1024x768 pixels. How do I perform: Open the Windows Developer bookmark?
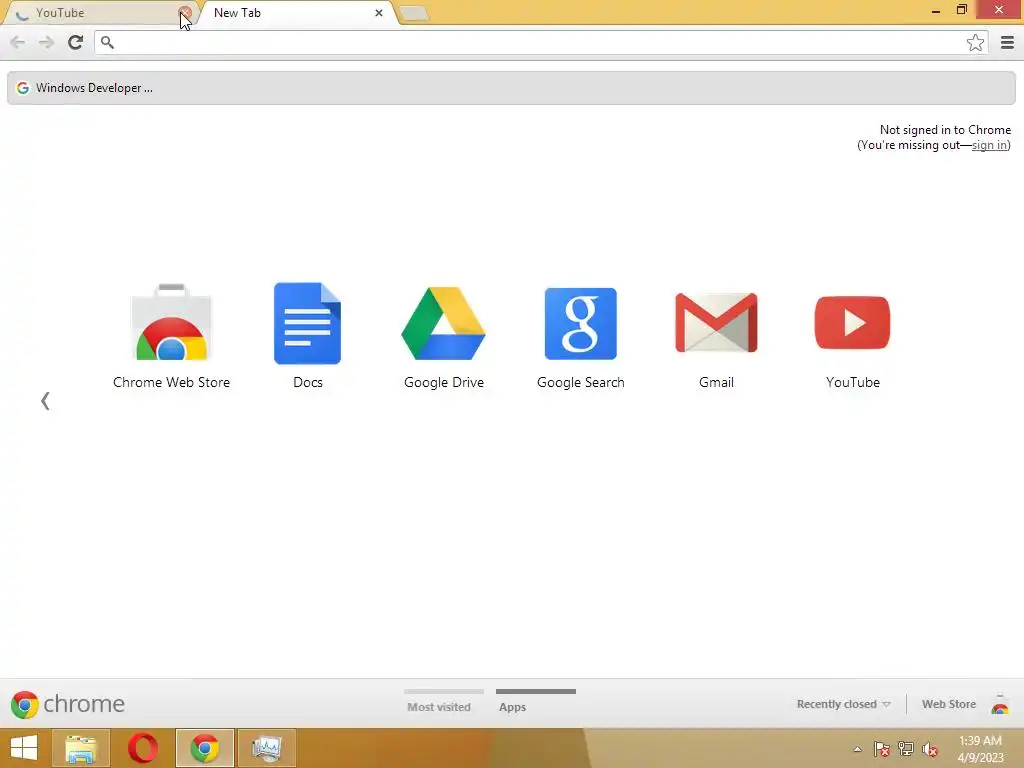tap(85, 88)
